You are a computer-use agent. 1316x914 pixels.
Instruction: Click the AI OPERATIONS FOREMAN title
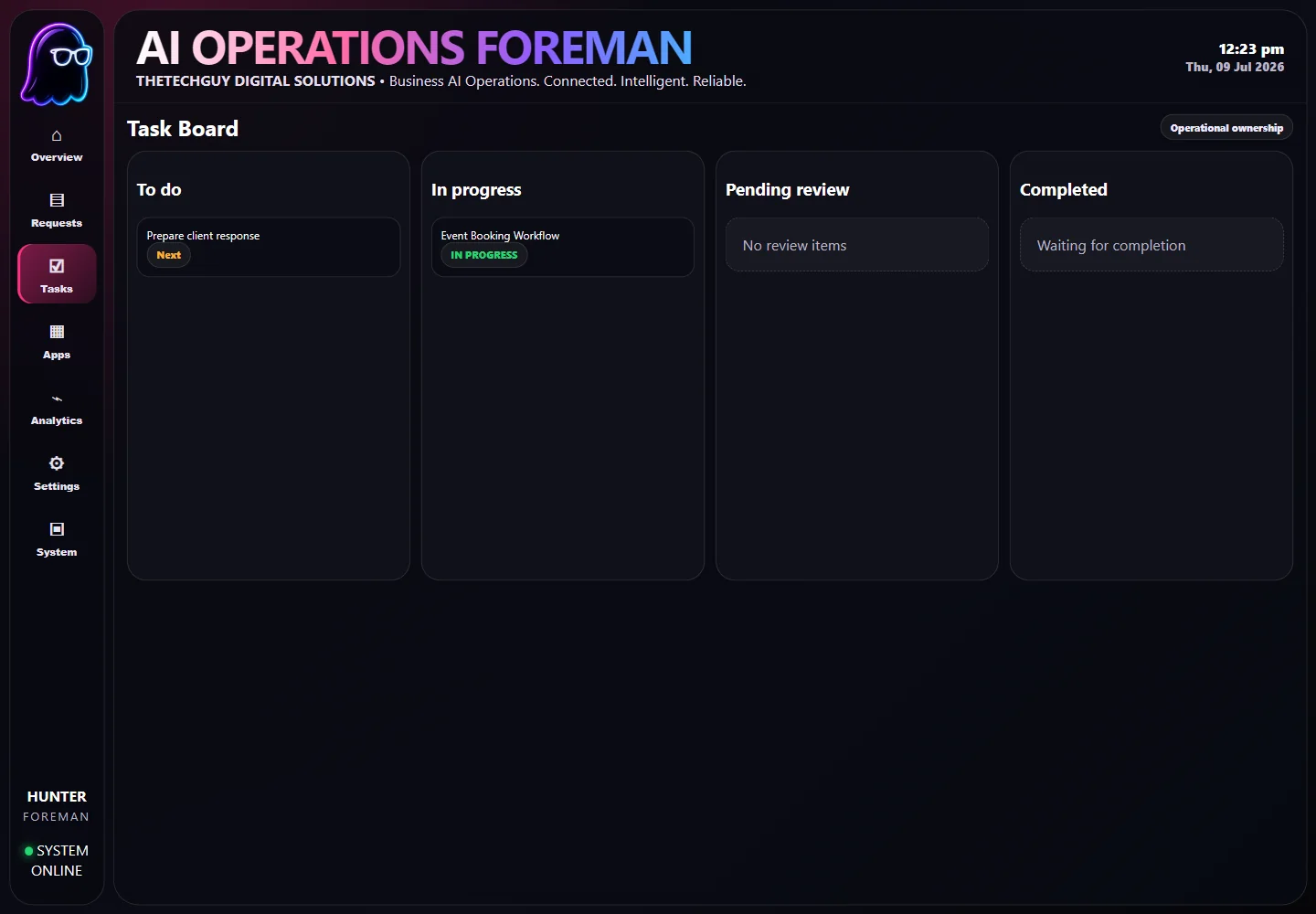tap(414, 48)
